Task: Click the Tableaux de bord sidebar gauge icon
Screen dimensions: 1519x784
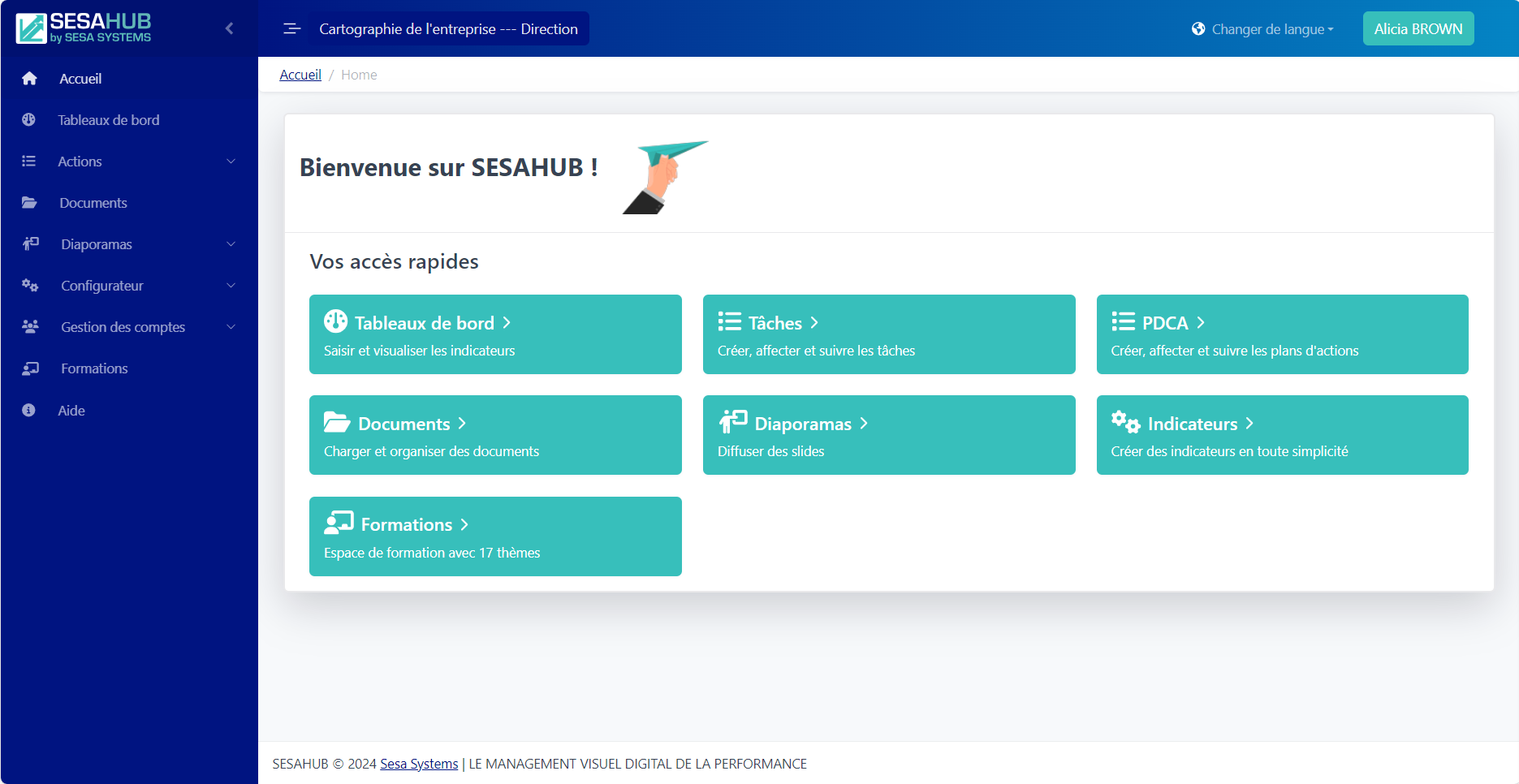Action: click(29, 120)
